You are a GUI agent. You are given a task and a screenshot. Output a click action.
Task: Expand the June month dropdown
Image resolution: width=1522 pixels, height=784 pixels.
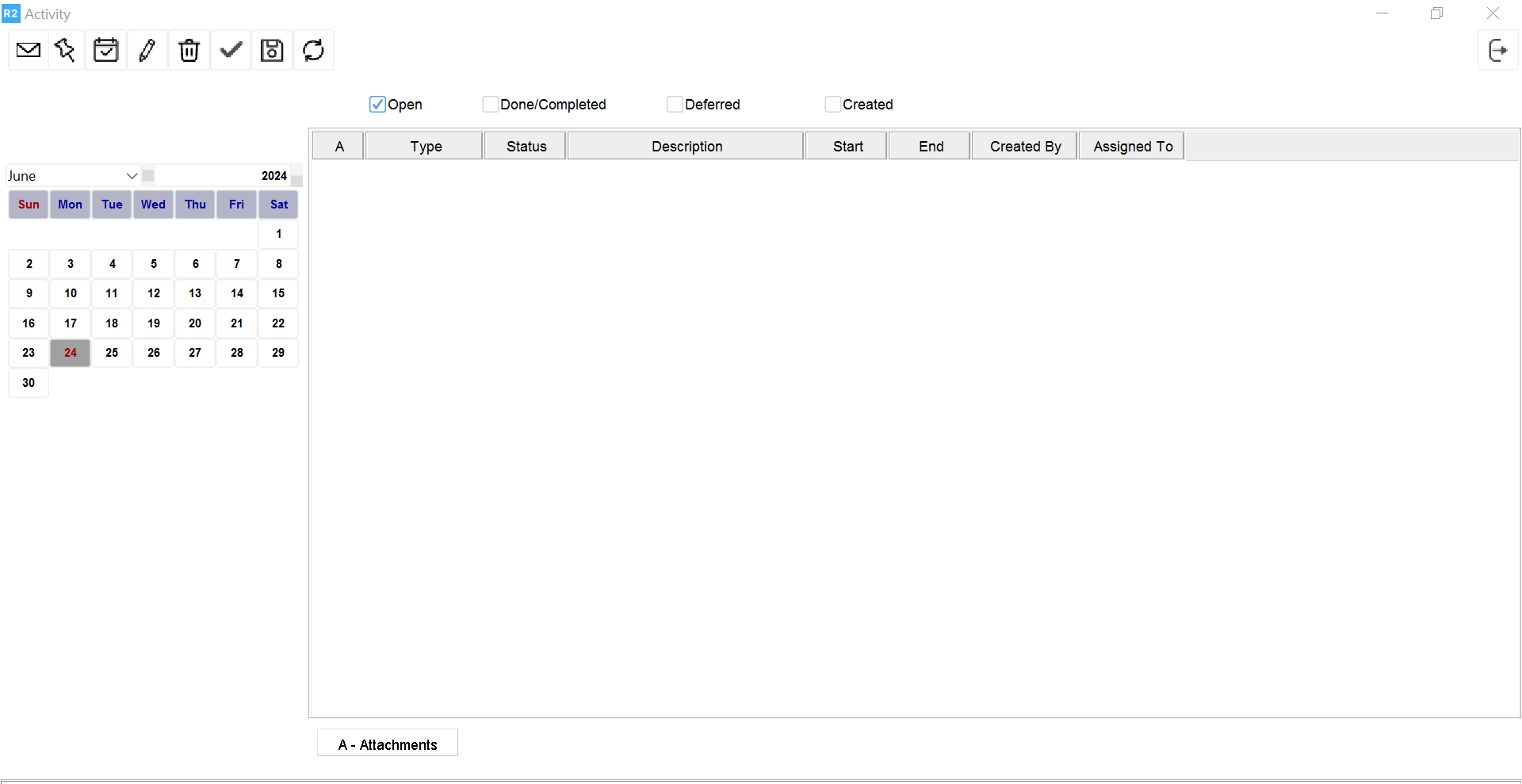[x=132, y=176]
